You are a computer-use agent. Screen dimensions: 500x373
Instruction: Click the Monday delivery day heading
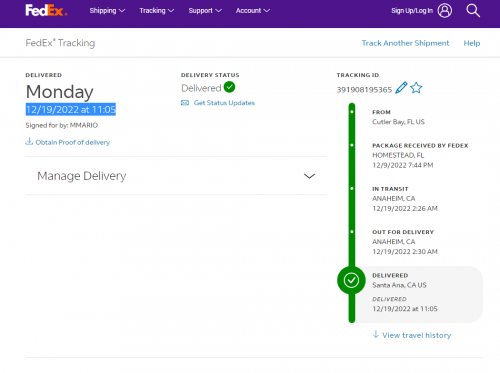pos(59,92)
